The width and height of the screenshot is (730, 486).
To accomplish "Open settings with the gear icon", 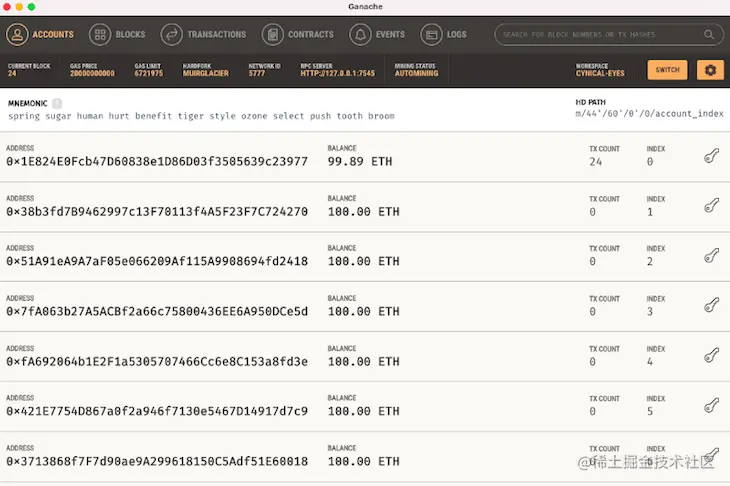I will 710,70.
